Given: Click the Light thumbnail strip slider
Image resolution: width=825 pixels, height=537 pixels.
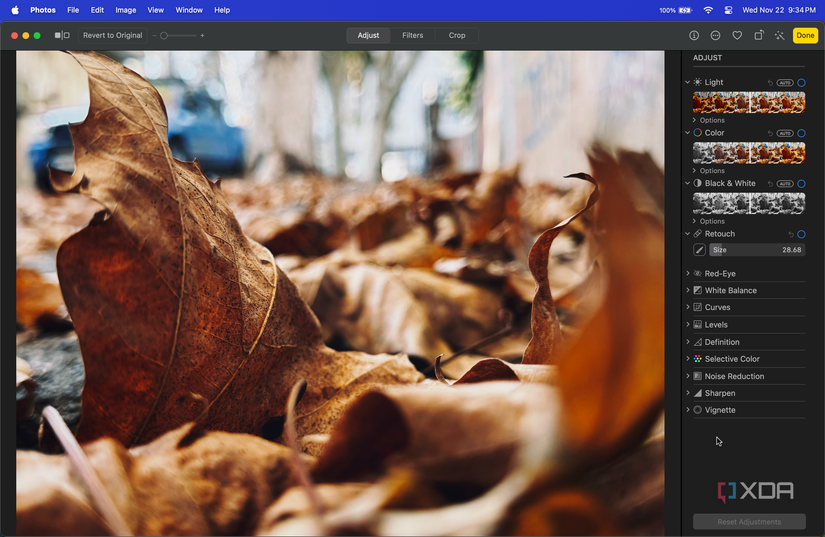Looking at the screenshot, I should pos(749,103).
